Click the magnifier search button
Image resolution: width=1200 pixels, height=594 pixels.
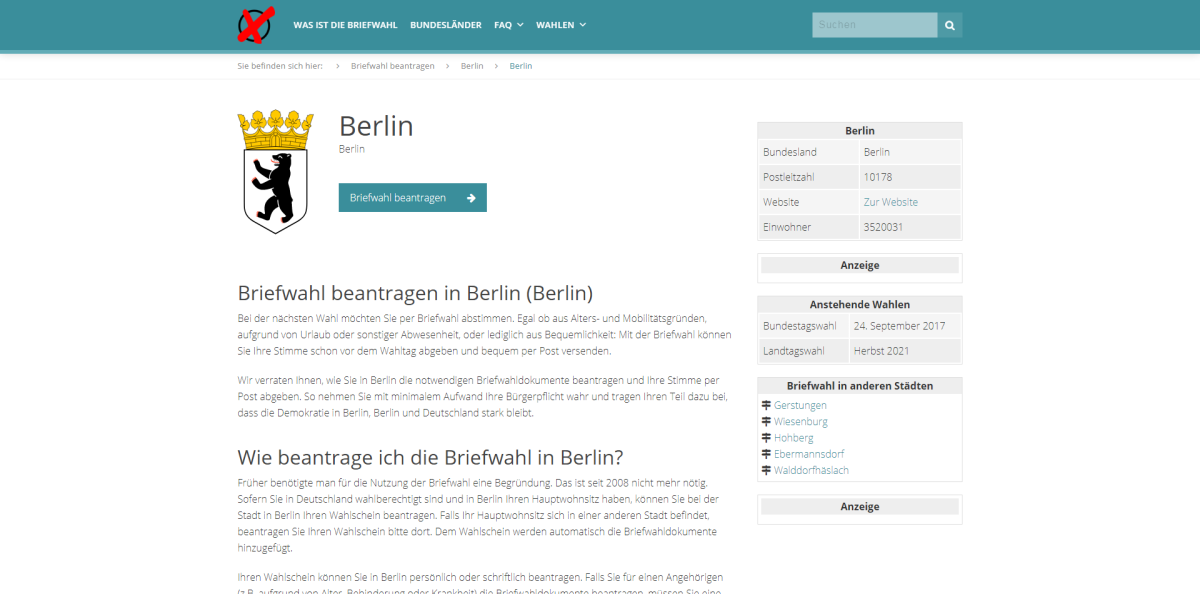pos(950,25)
